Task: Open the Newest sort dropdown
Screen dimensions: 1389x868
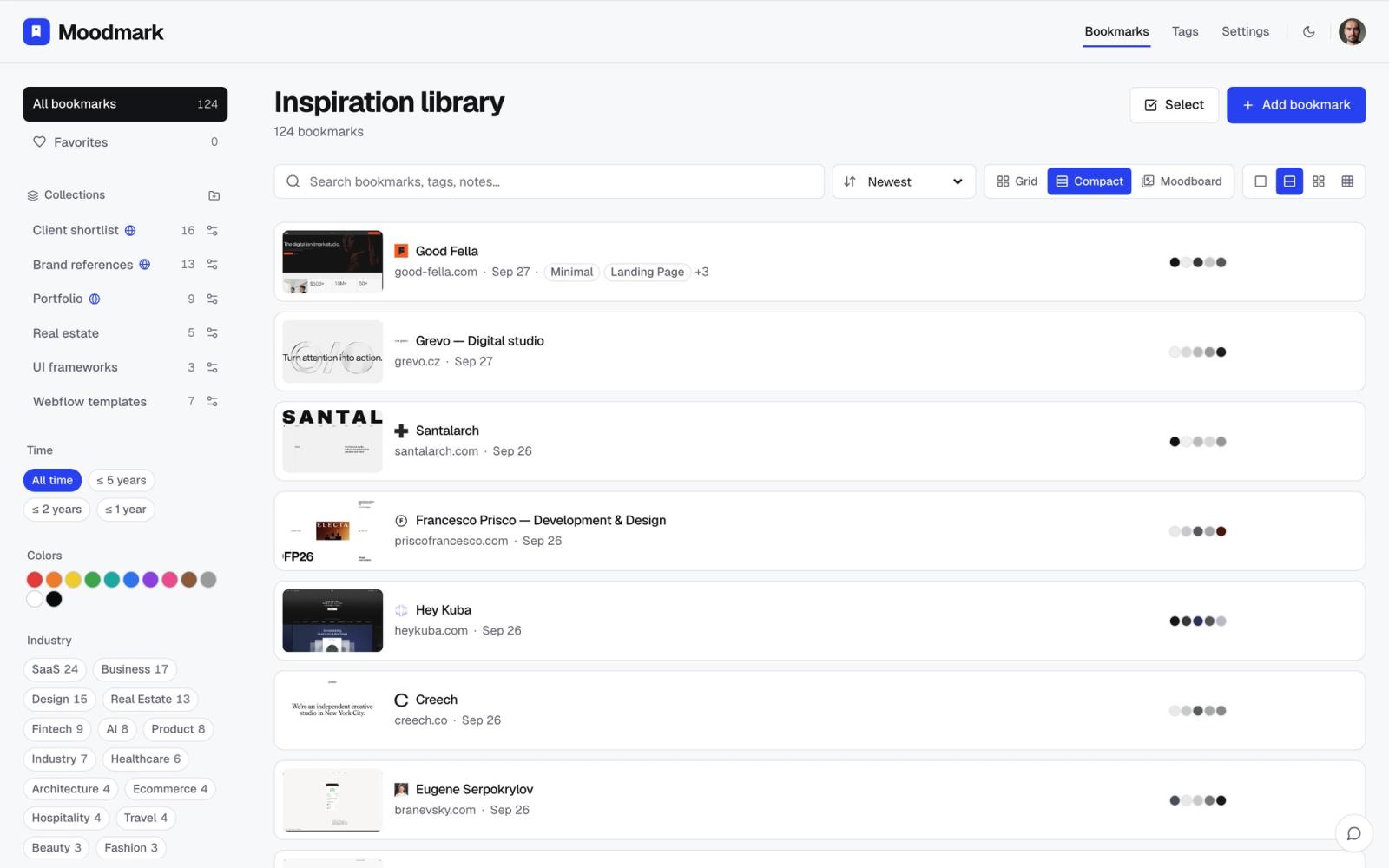Action: (904, 181)
